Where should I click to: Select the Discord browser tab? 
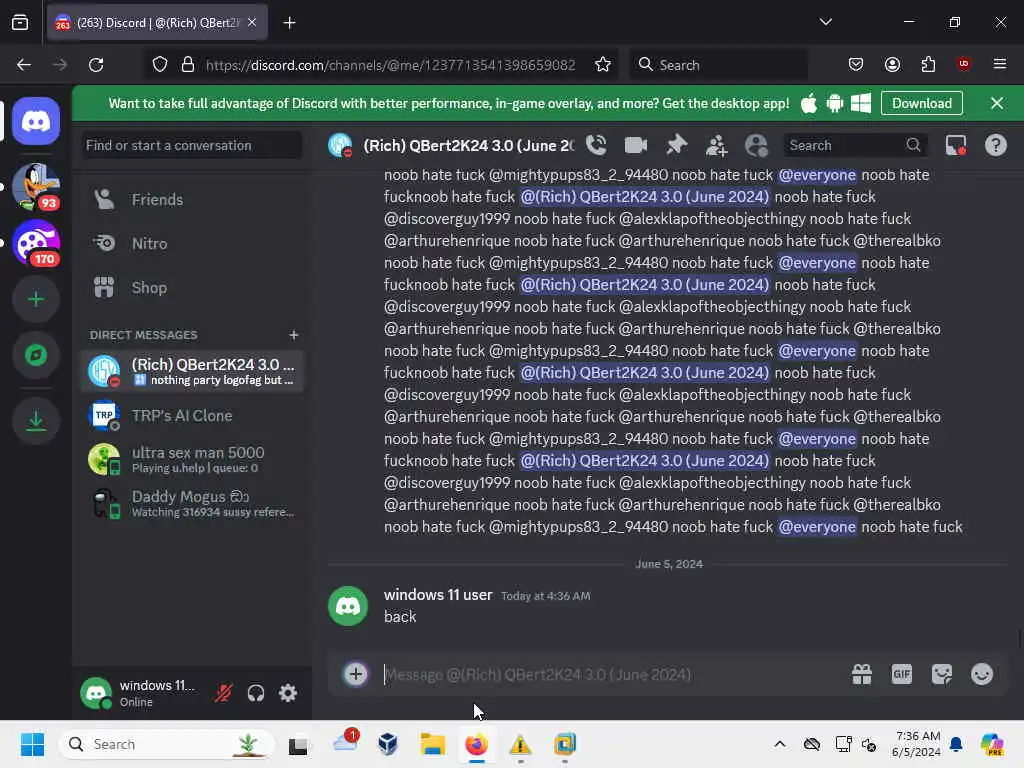[x=157, y=23]
